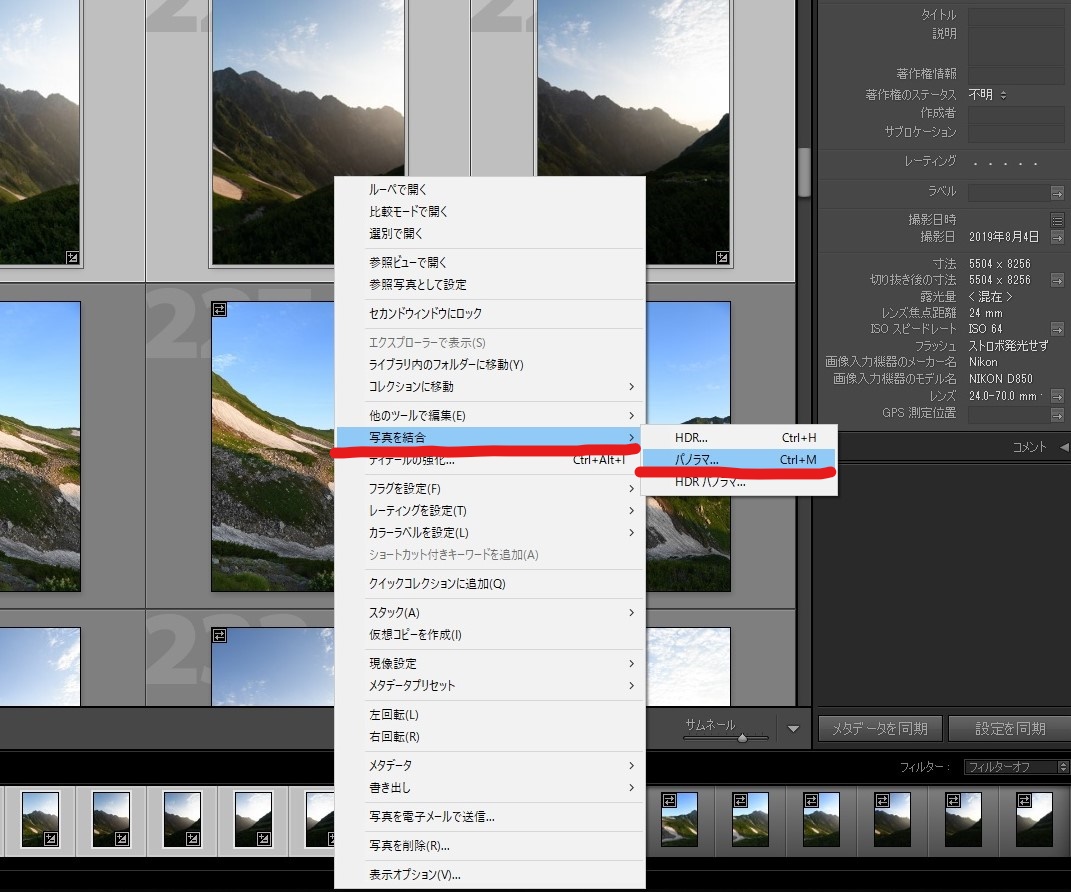
Task: Click the ラベル field arrow icon
Action: 1058,192
